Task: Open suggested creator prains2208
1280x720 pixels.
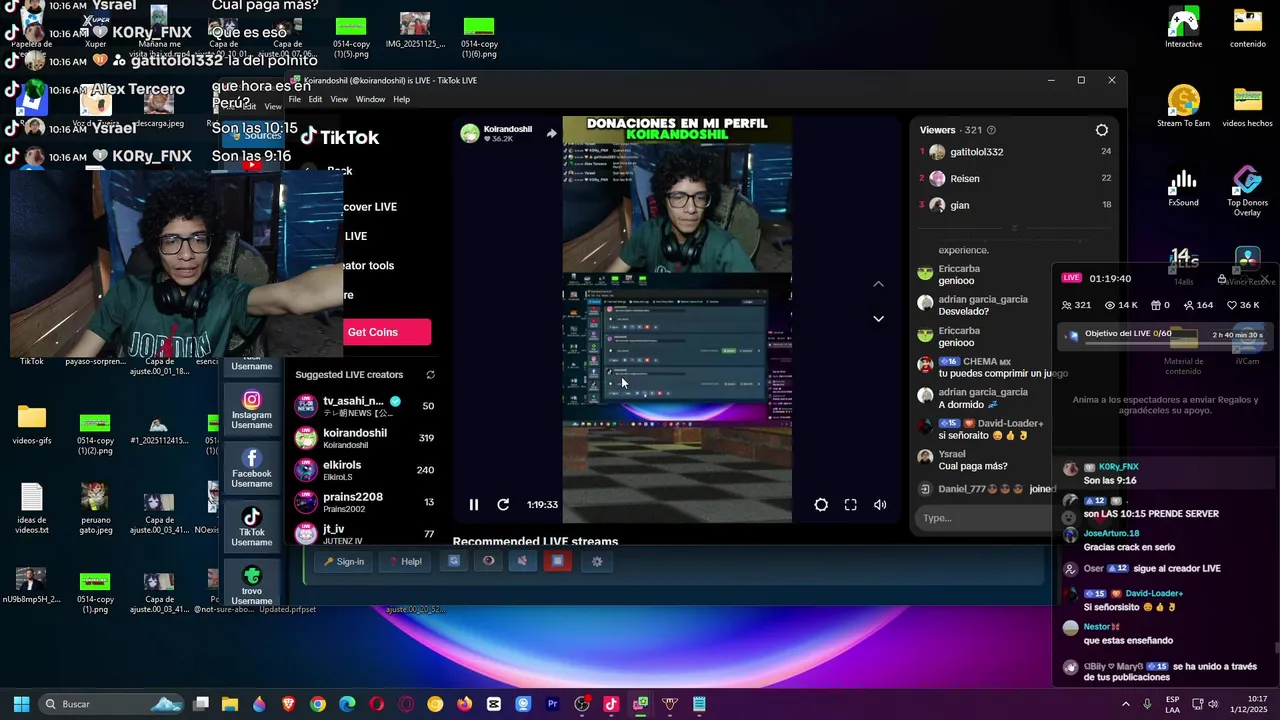Action: coord(365,502)
